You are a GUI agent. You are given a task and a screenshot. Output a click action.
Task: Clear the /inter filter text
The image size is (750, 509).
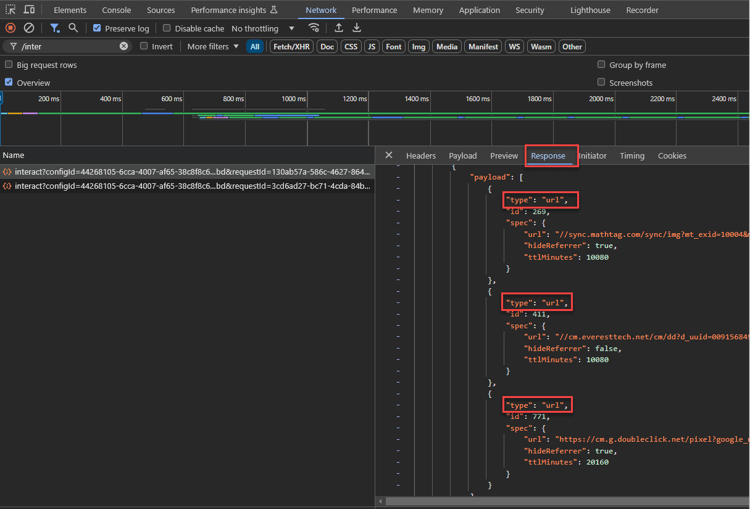point(124,46)
